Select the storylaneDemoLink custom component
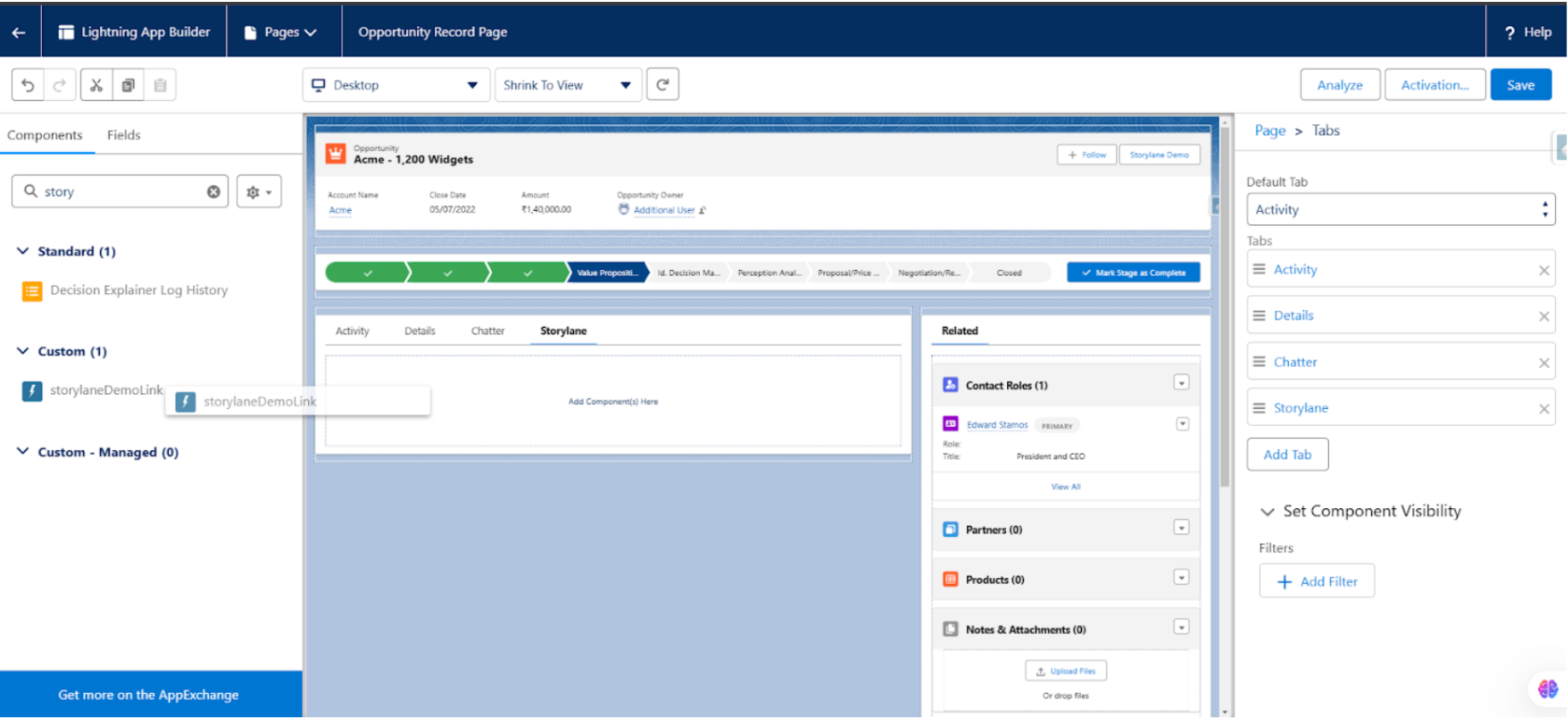1568x721 pixels. (x=105, y=390)
